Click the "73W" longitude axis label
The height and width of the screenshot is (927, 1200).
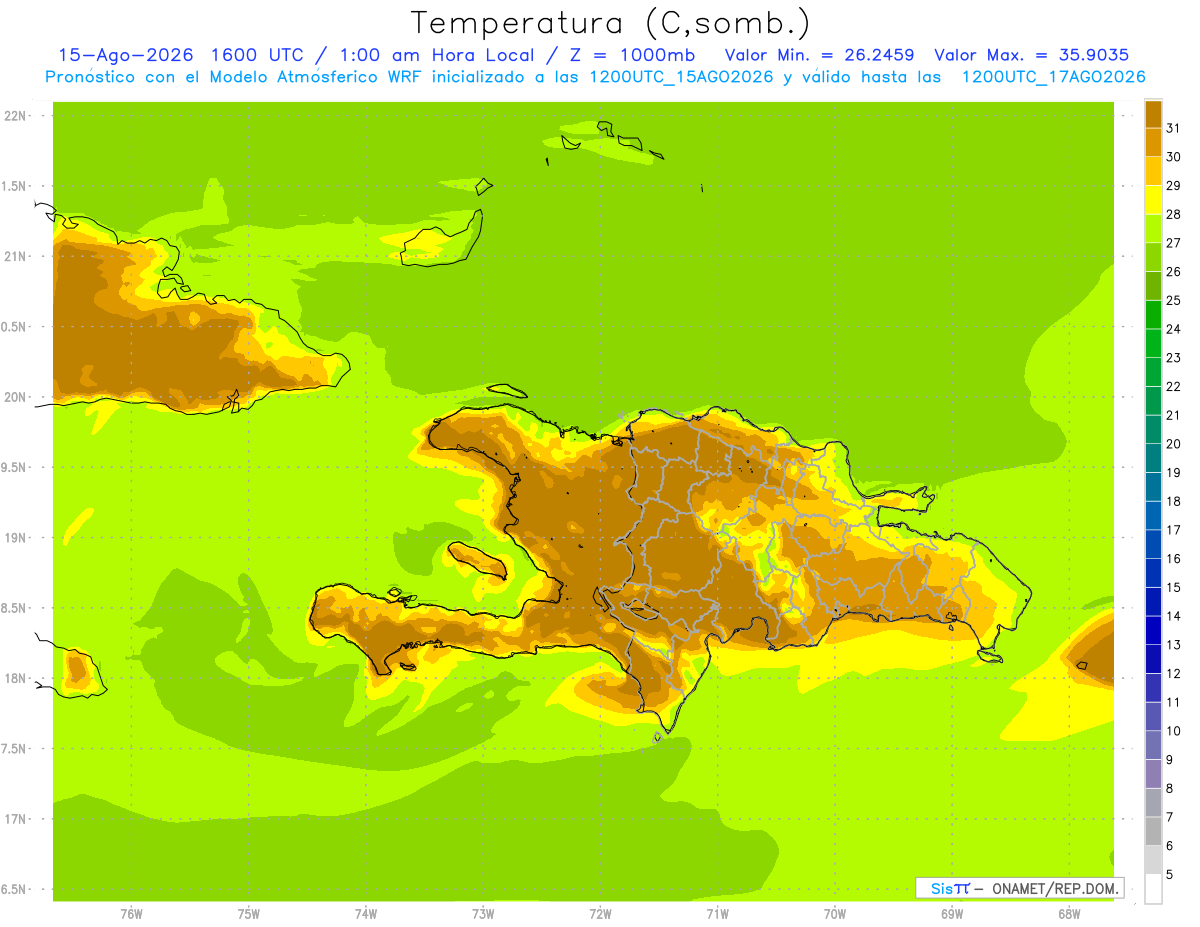pos(483,914)
